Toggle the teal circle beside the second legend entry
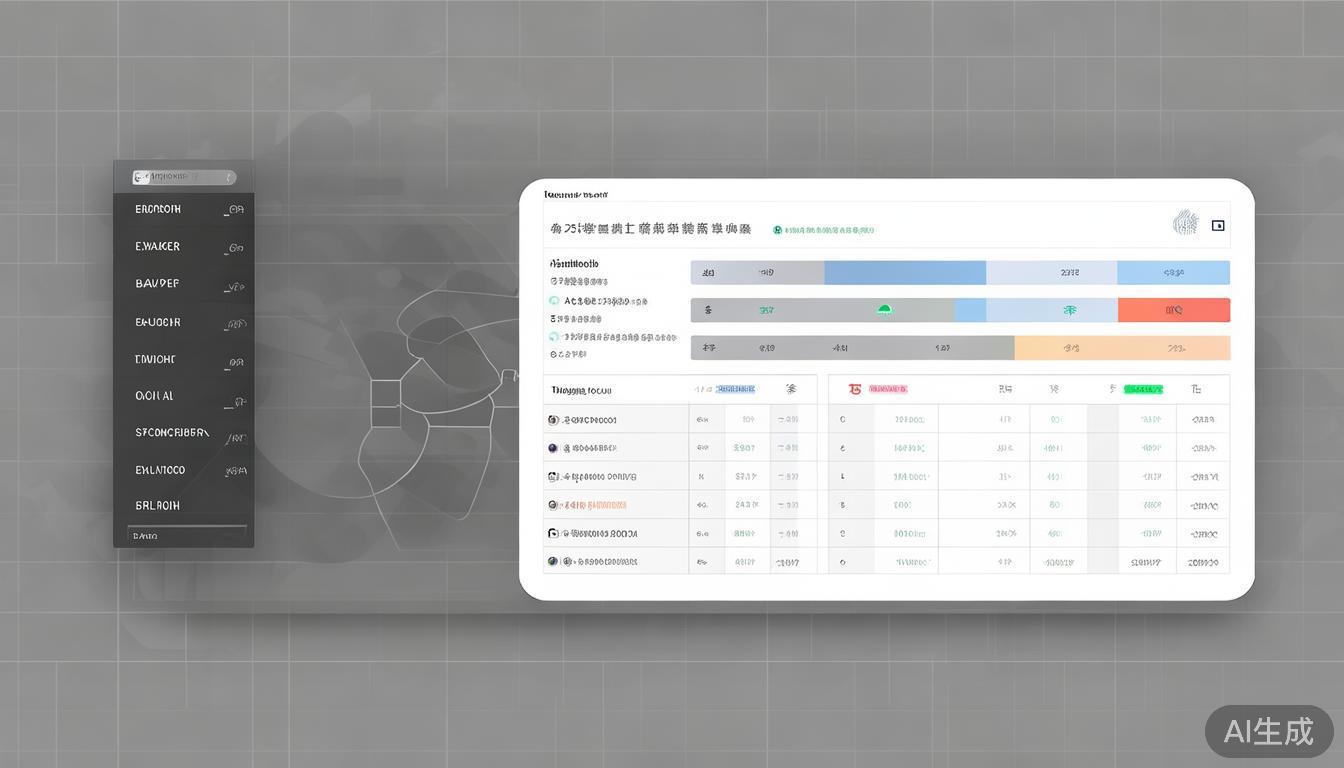The image size is (1344, 768). [x=554, y=301]
